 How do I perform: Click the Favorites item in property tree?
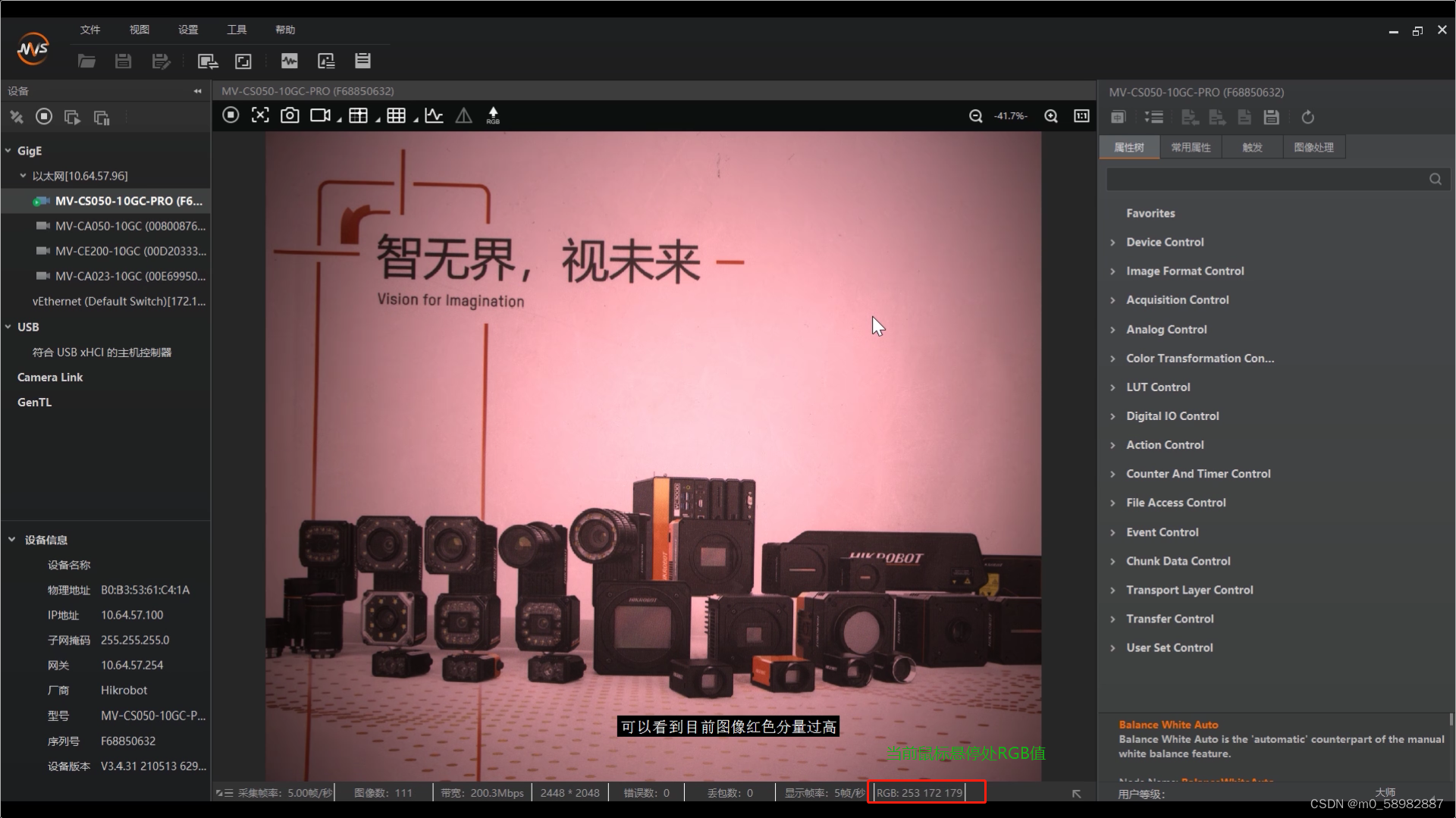coord(1150,213)
